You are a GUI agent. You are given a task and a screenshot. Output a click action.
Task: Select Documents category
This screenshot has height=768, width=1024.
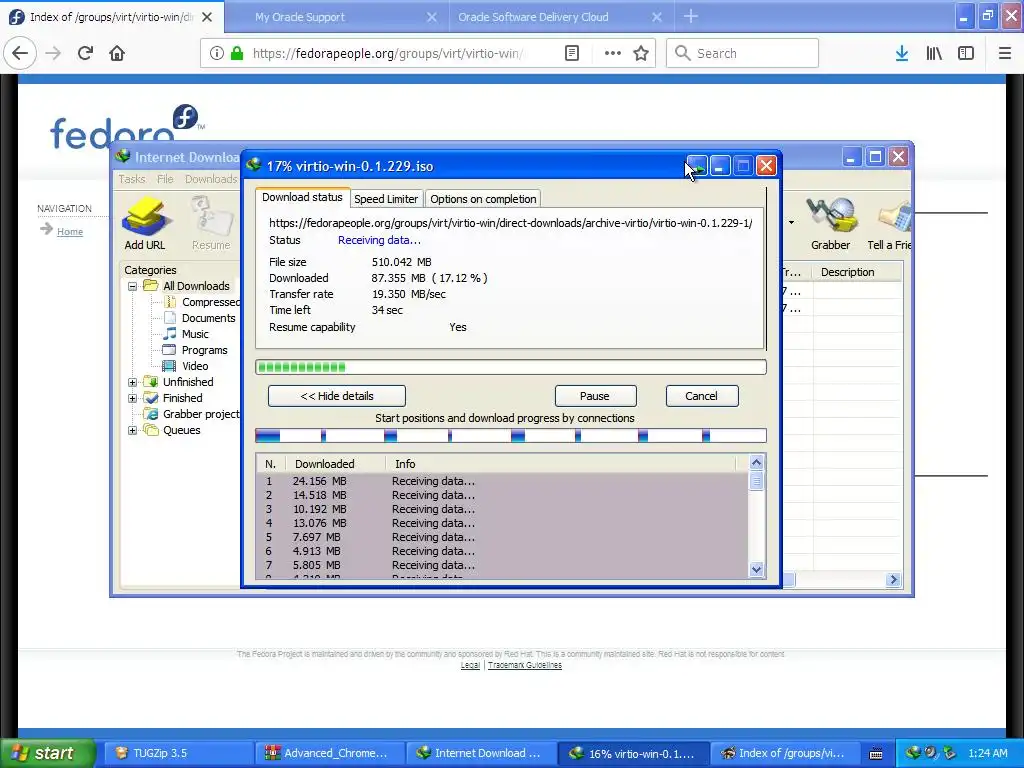point(208,318)
